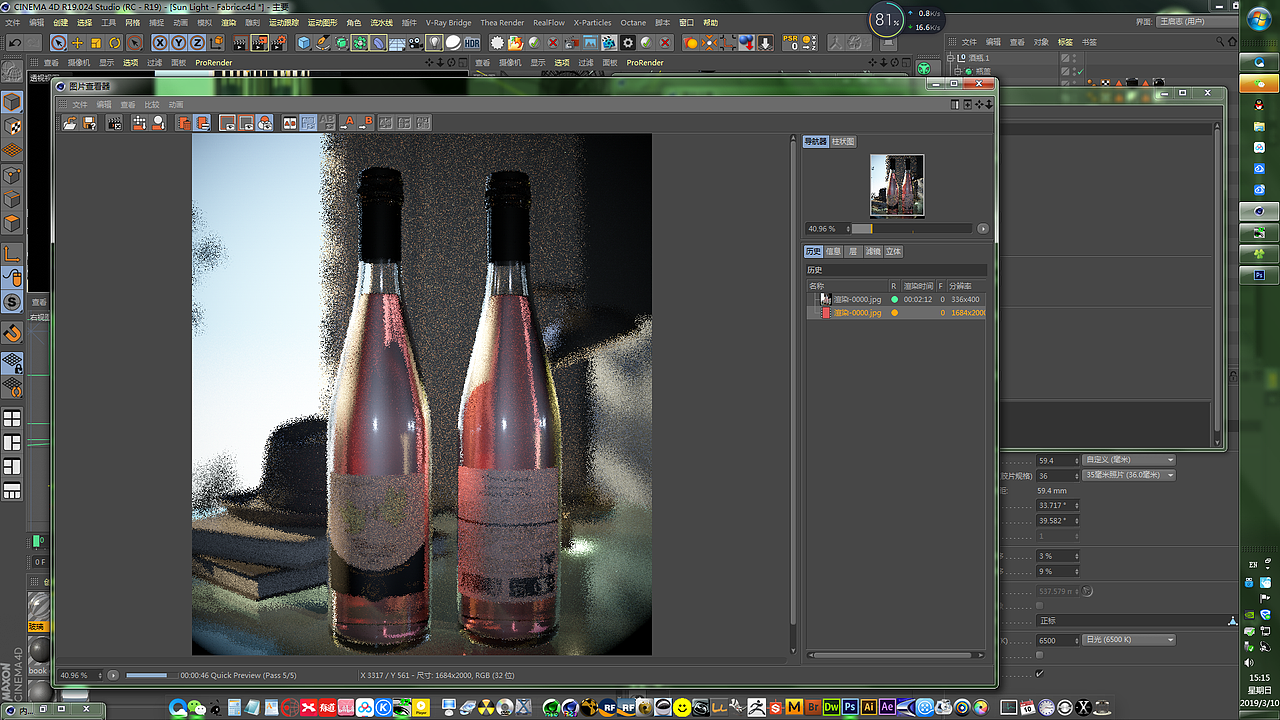Toggle the Enable Snap S icon
This screenshot has height=720, width=1280.
[12, 302]
